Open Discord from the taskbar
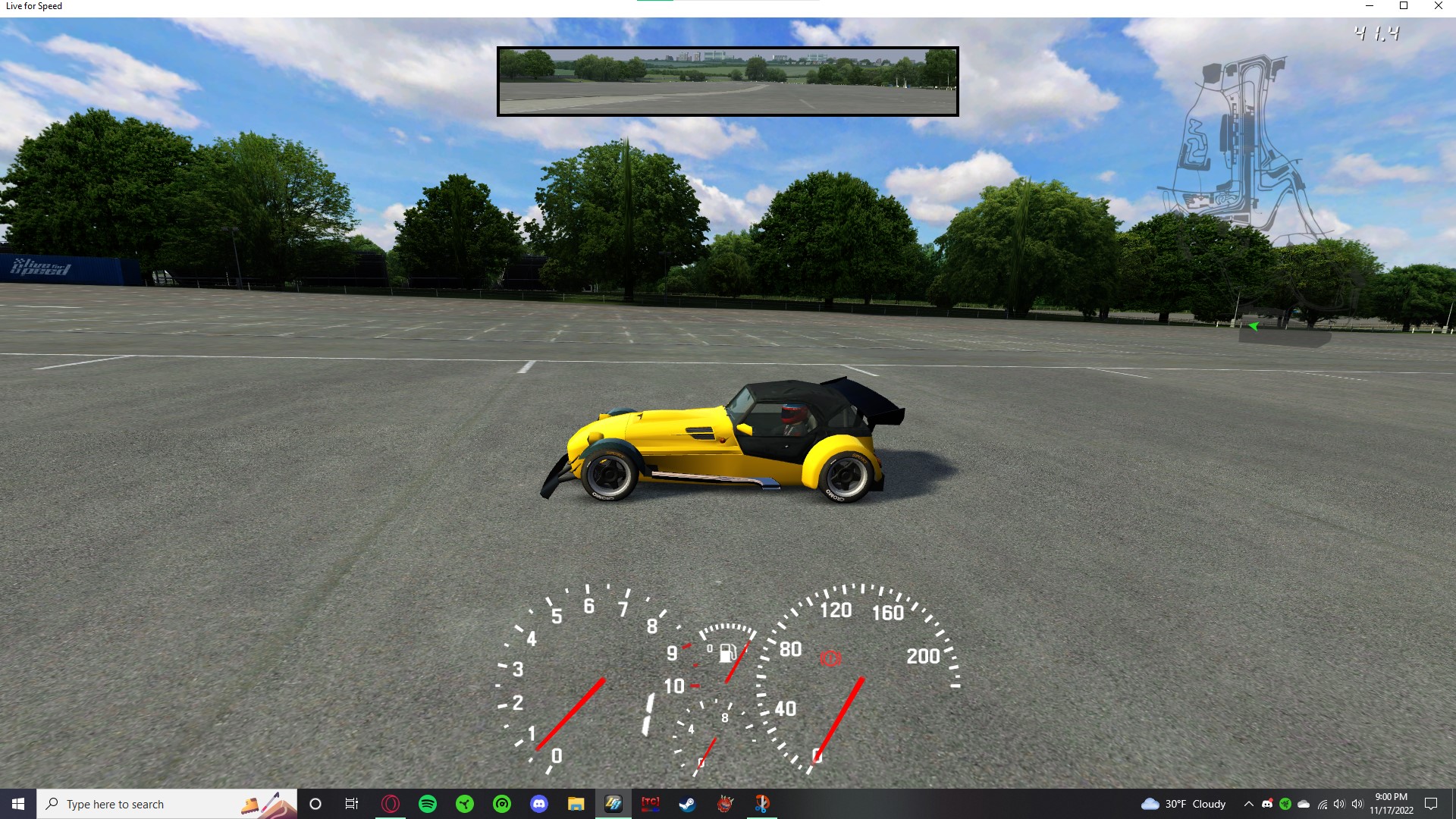 pyautogui.click(x=539, y=804)
